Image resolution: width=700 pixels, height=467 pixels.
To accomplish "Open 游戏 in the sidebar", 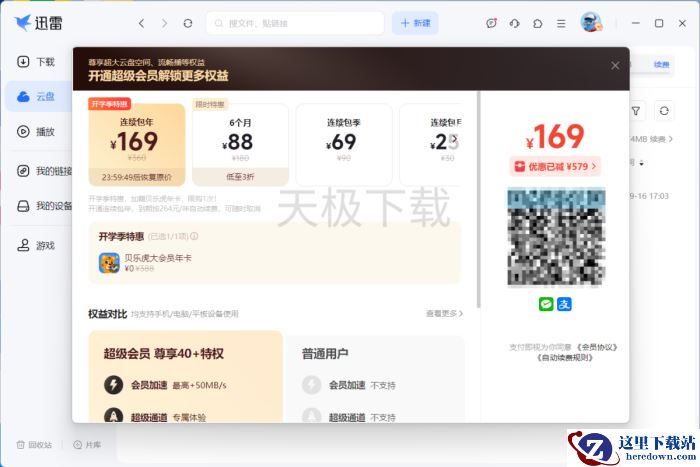I will (38, 246).
